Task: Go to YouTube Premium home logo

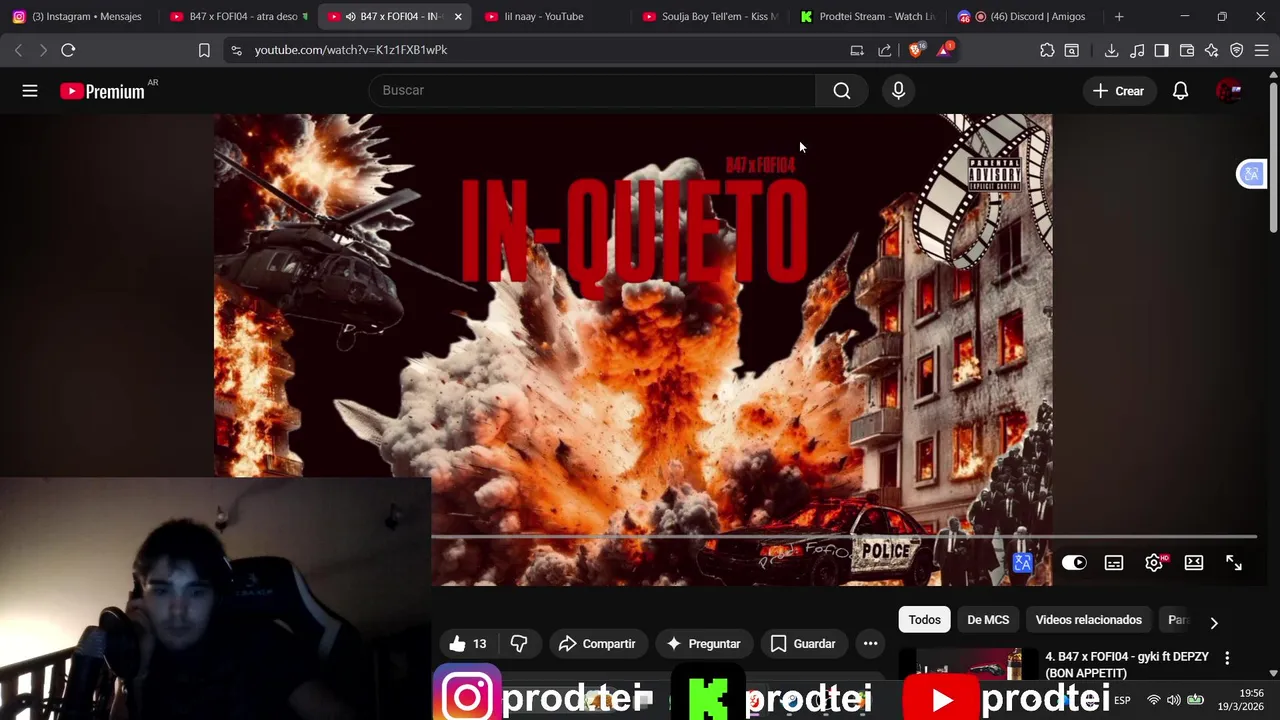Action: [102, 91]
